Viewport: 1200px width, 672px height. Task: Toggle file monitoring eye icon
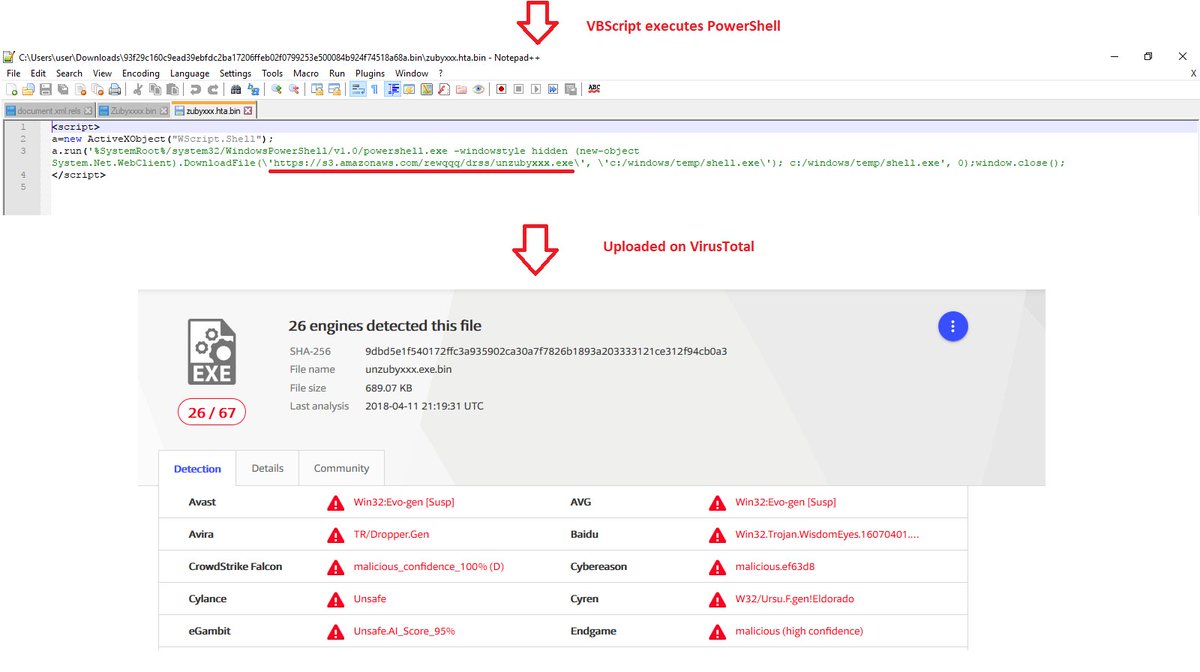478,89
